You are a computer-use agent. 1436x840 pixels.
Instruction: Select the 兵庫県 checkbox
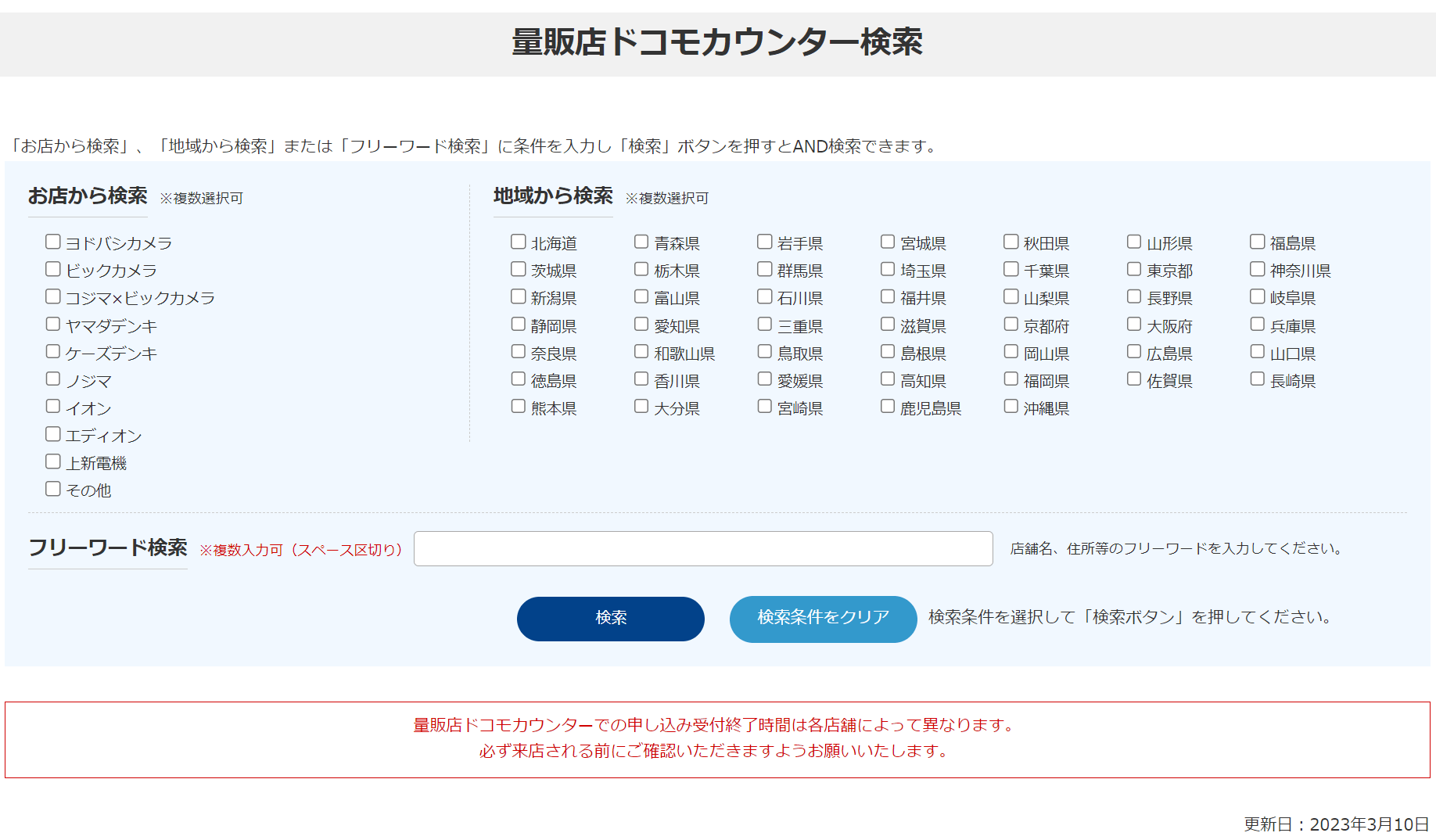(x=1258, y=324)
